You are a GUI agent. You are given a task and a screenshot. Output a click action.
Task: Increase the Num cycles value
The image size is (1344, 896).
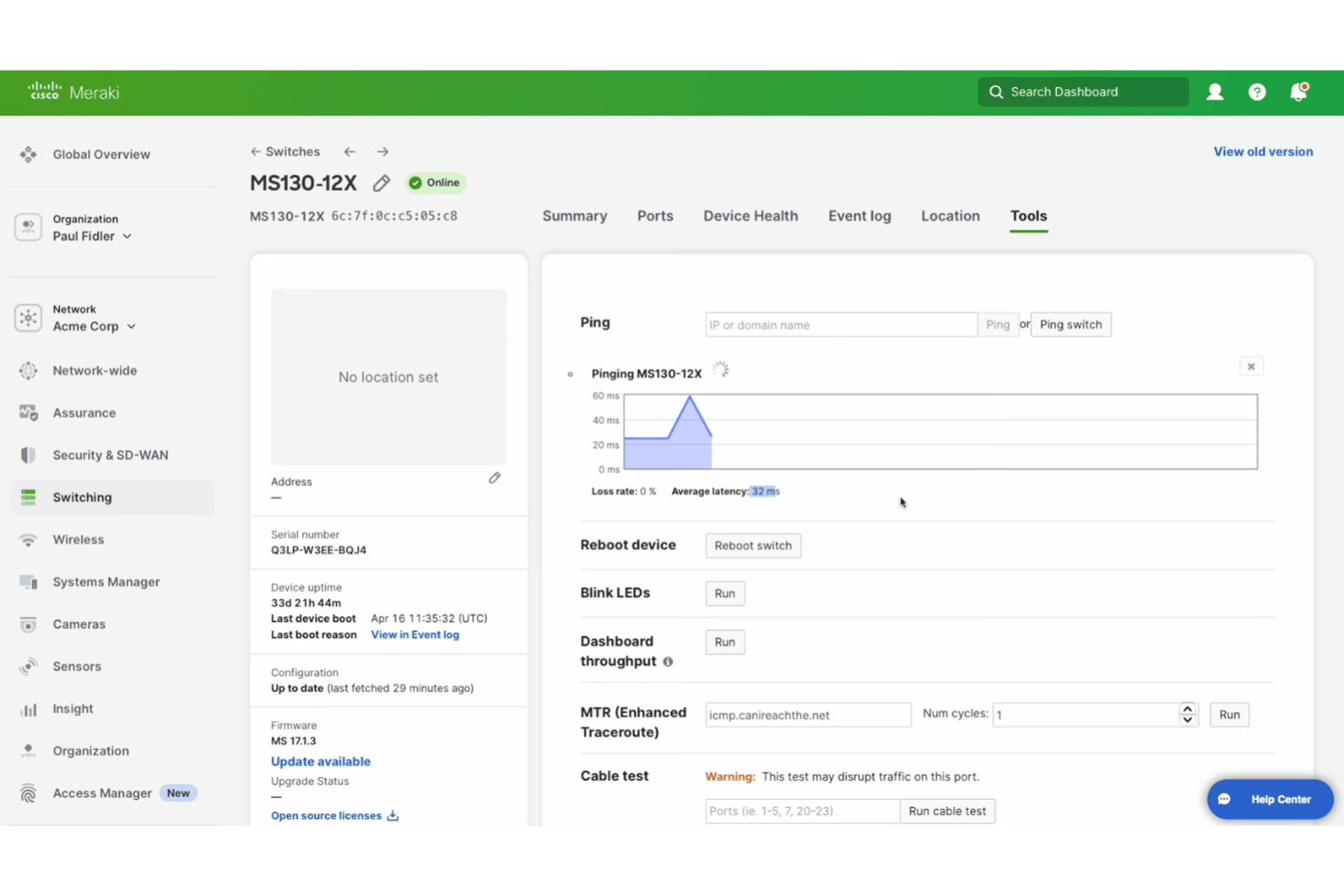(1187, 709)
